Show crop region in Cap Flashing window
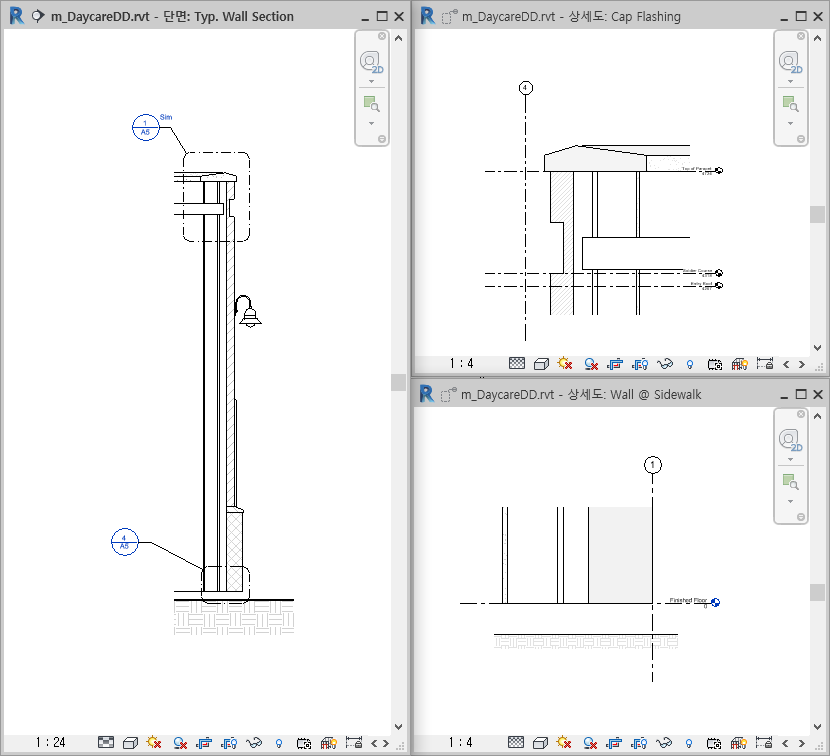 click(x=640, y=364)
